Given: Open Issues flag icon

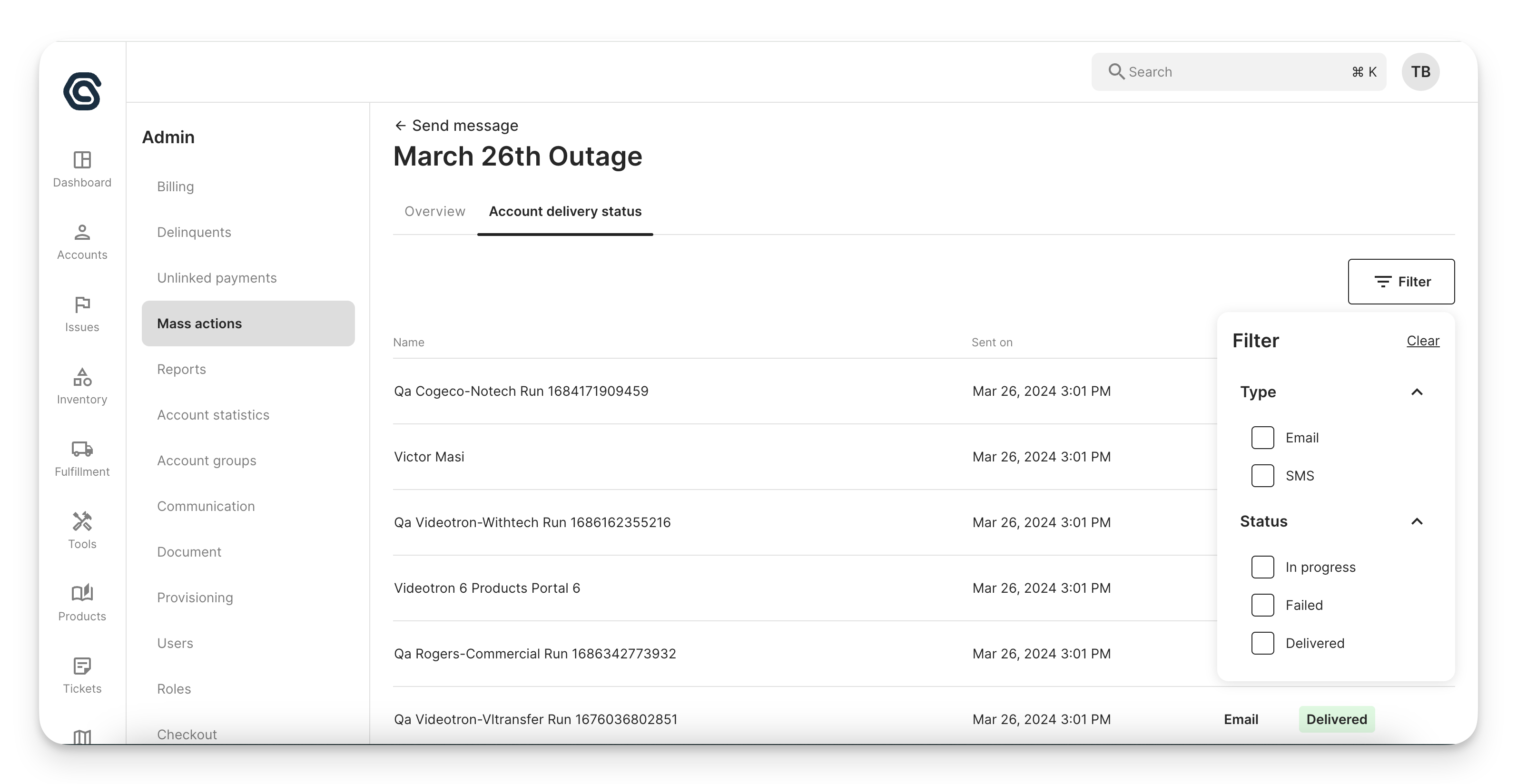Looking at the screenshot, I should 82,305.
